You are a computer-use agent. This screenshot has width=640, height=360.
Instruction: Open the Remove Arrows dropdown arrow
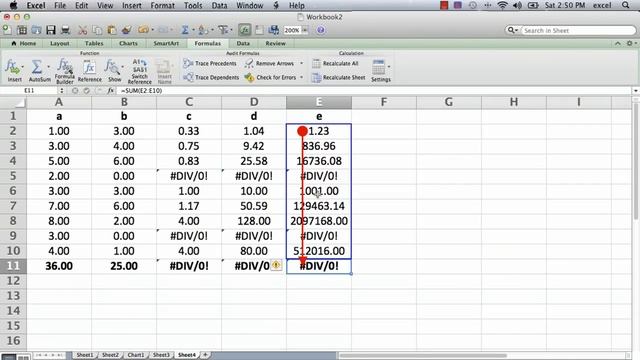click(x=302, y=63)
